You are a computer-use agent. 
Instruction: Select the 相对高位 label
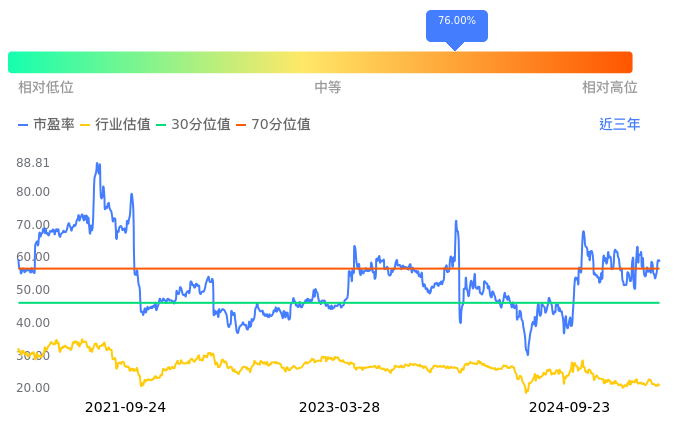(x=610, y=88)
